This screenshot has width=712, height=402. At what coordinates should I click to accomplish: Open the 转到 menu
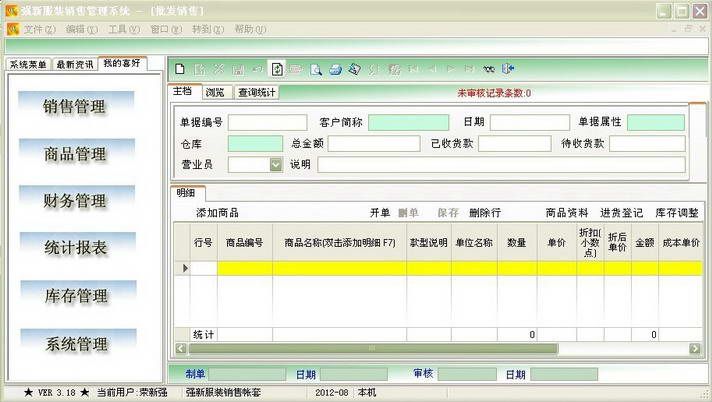[x=208, y=30]
